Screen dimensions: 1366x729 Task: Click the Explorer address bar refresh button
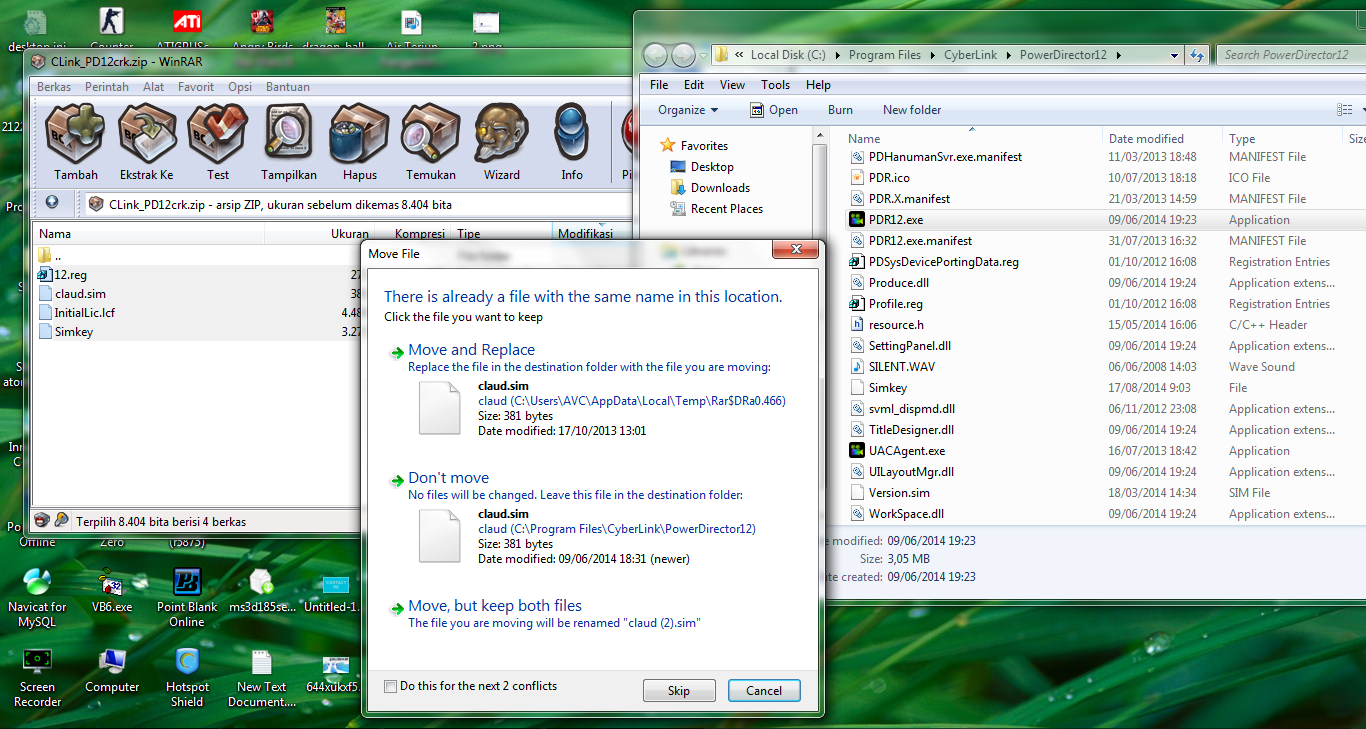(1197, 55)
